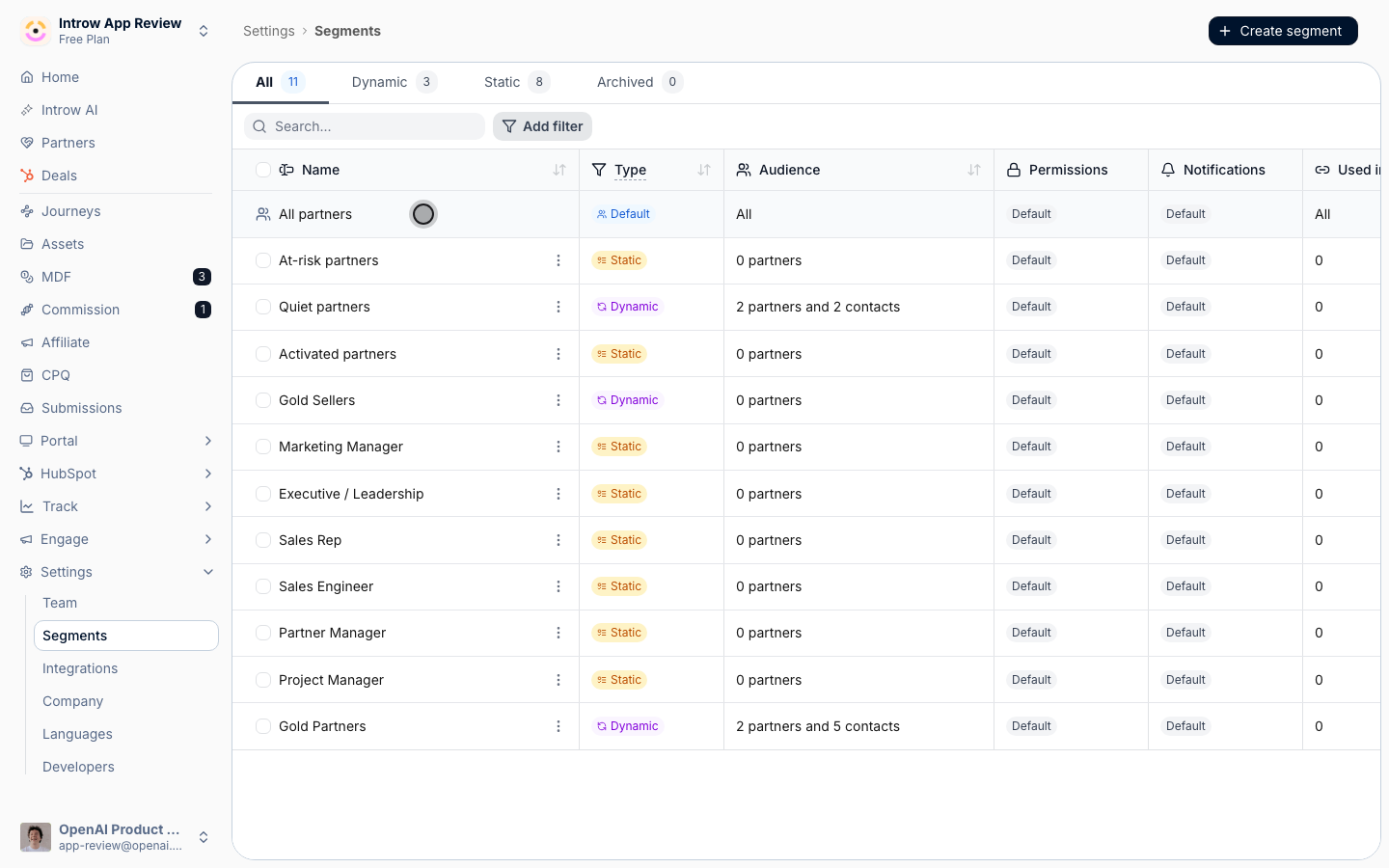Open the three-dot menu for At-risk partners

pyautogui.click(x=558, y=260)
